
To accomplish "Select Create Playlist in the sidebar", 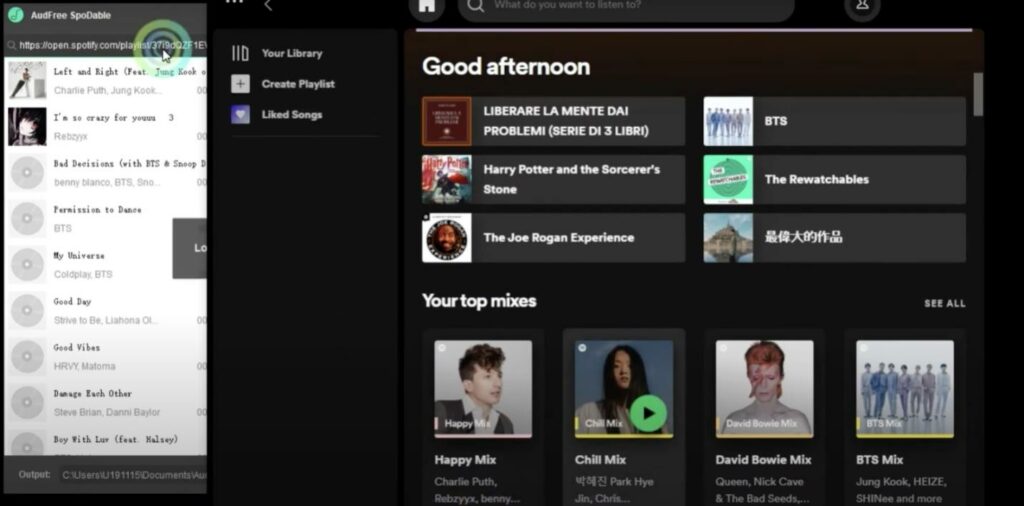I will [298, 84].
